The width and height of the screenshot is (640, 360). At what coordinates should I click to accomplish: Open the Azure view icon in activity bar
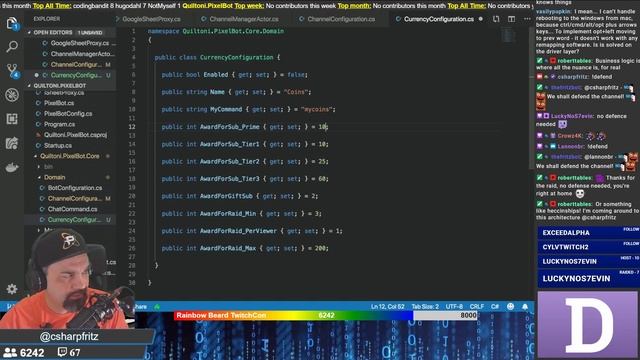click(12, 143)
